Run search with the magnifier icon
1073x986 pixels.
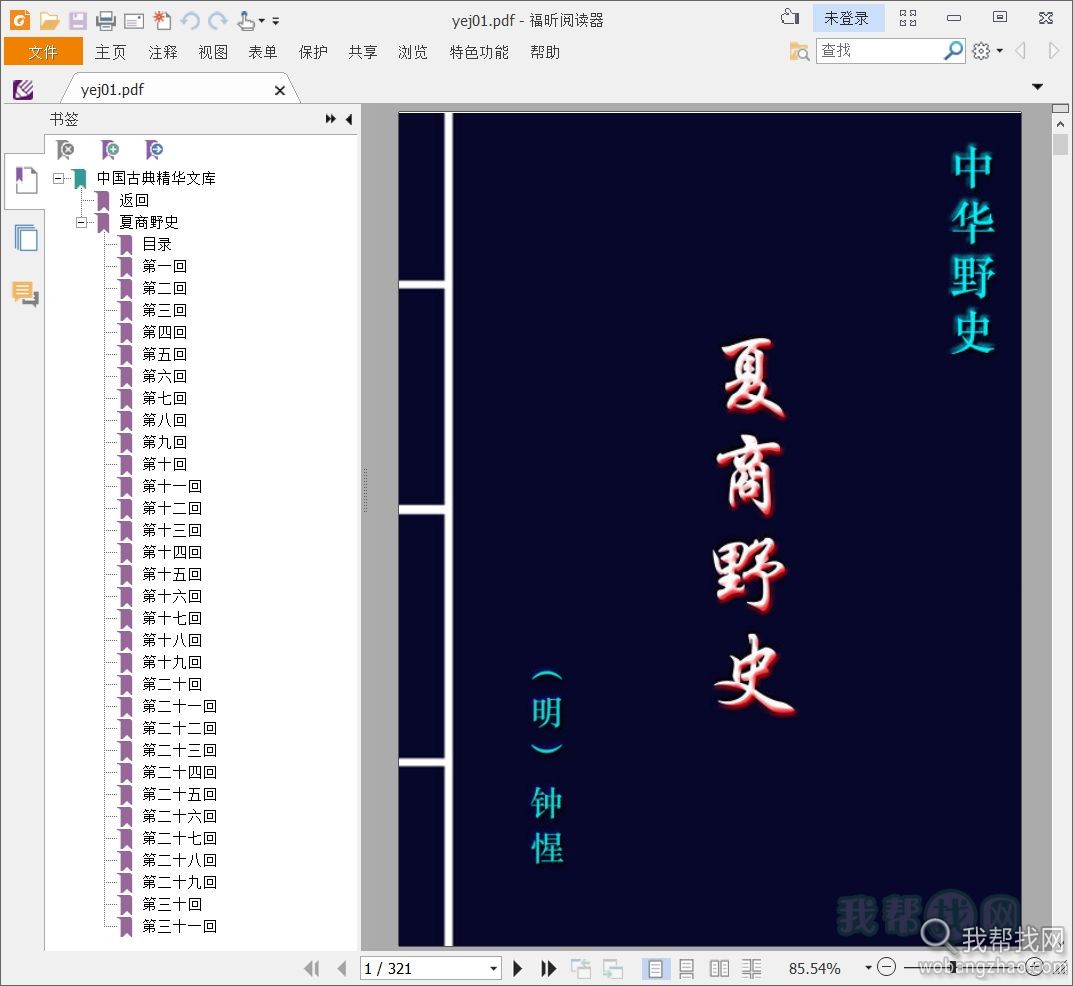point(953,50)
